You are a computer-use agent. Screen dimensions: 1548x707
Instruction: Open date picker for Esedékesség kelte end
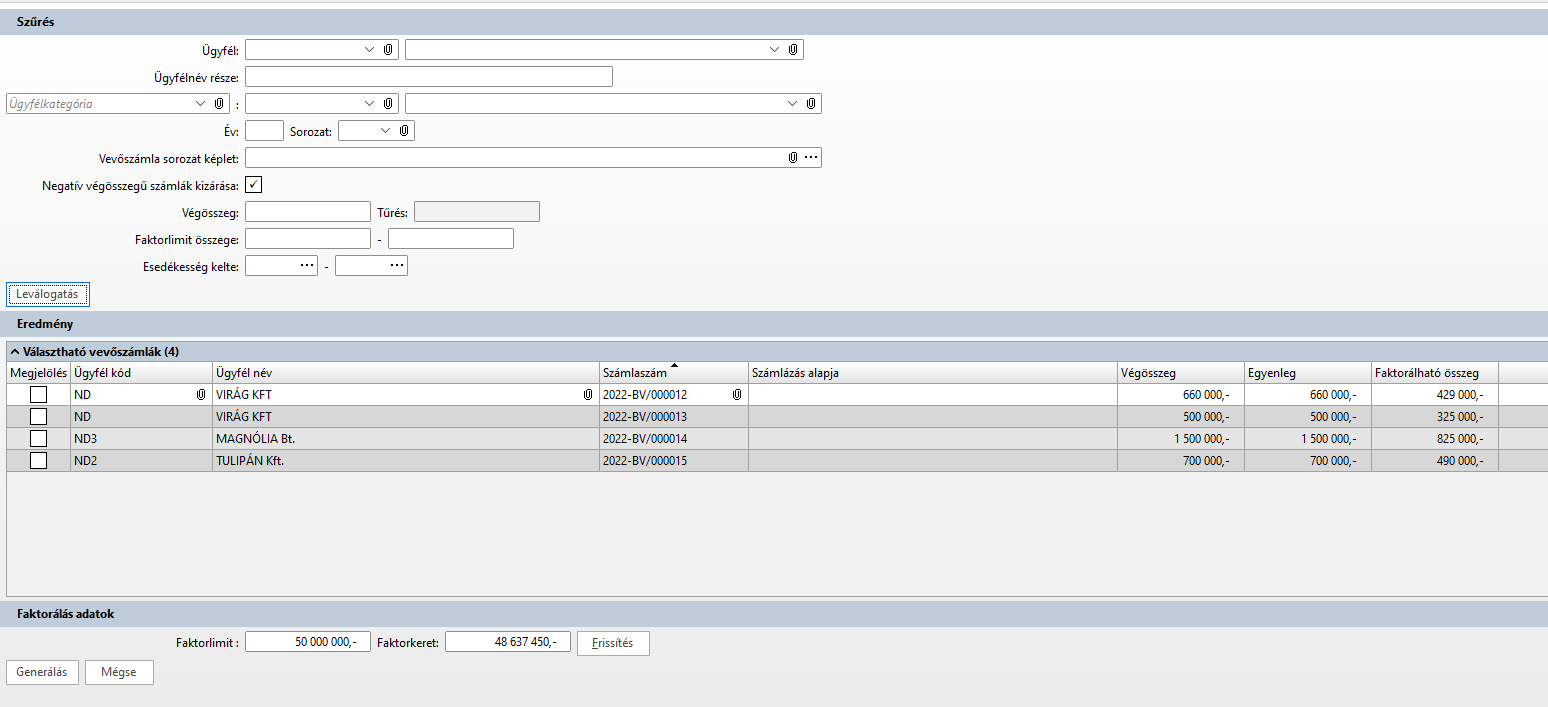point(397,265)
